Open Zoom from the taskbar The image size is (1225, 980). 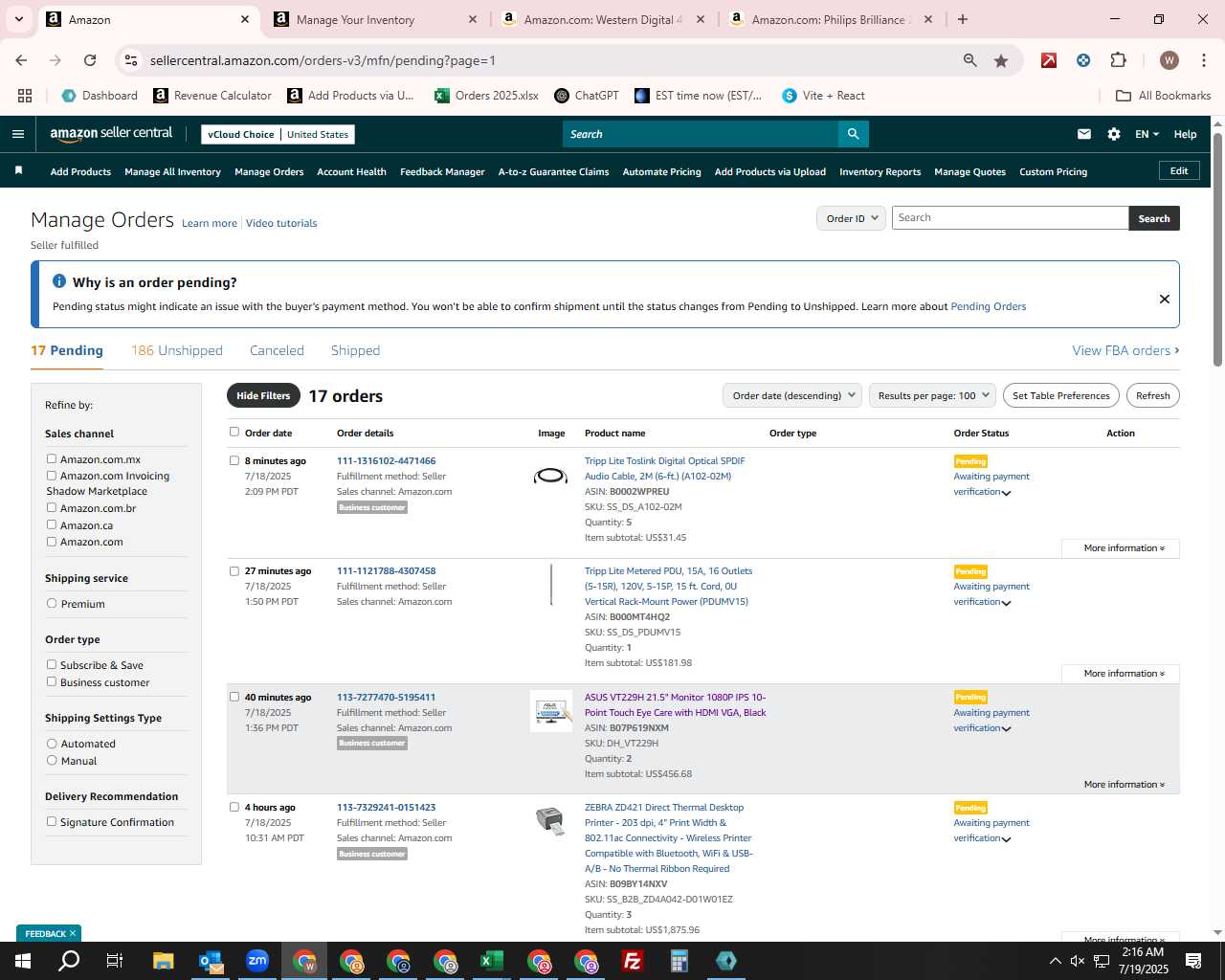pos(257,961)
